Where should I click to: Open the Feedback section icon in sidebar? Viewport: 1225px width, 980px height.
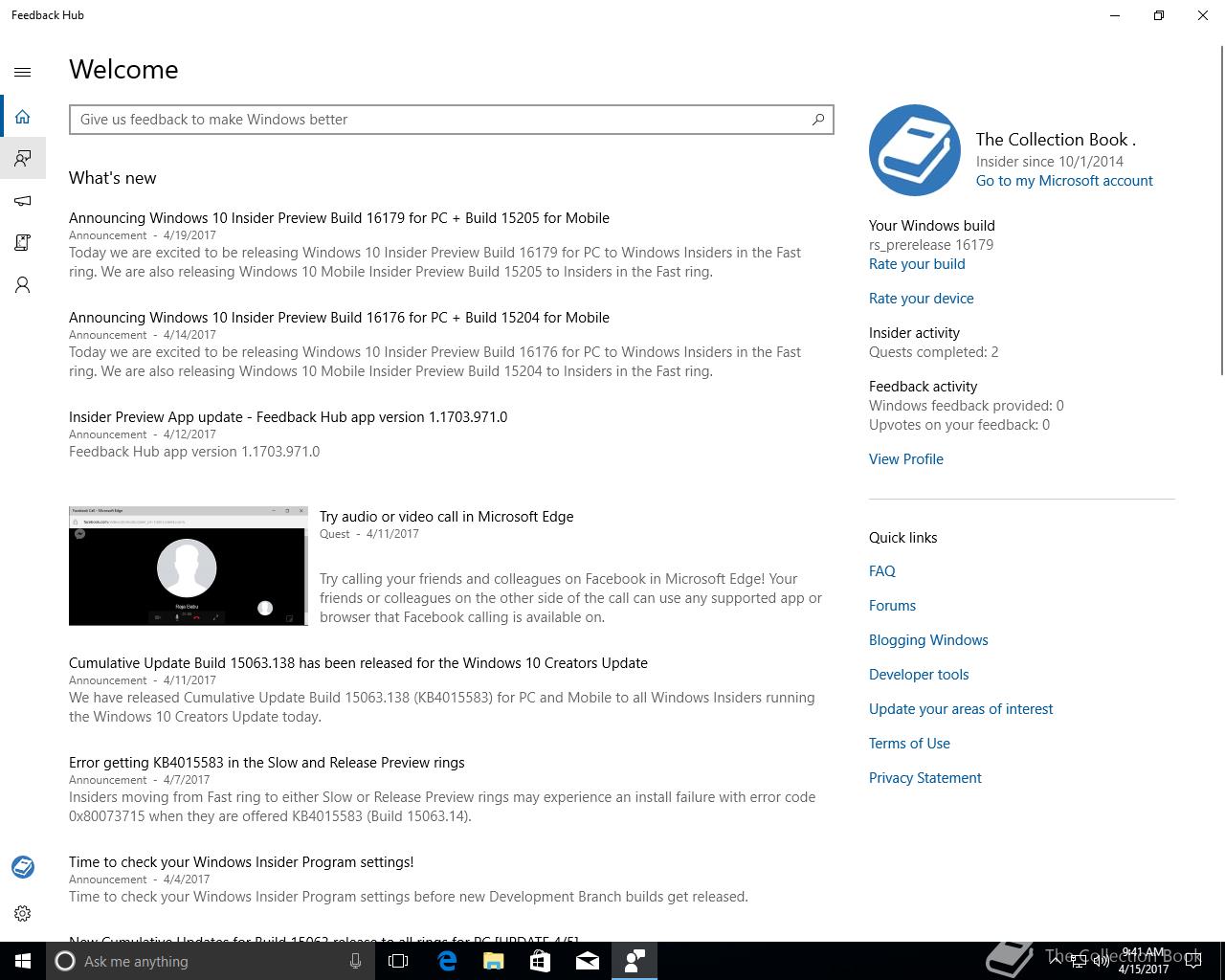[23, 158]
